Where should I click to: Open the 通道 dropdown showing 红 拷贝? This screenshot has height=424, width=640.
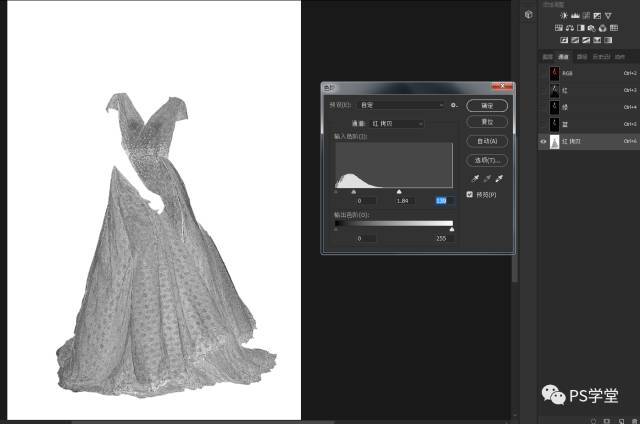396,123
